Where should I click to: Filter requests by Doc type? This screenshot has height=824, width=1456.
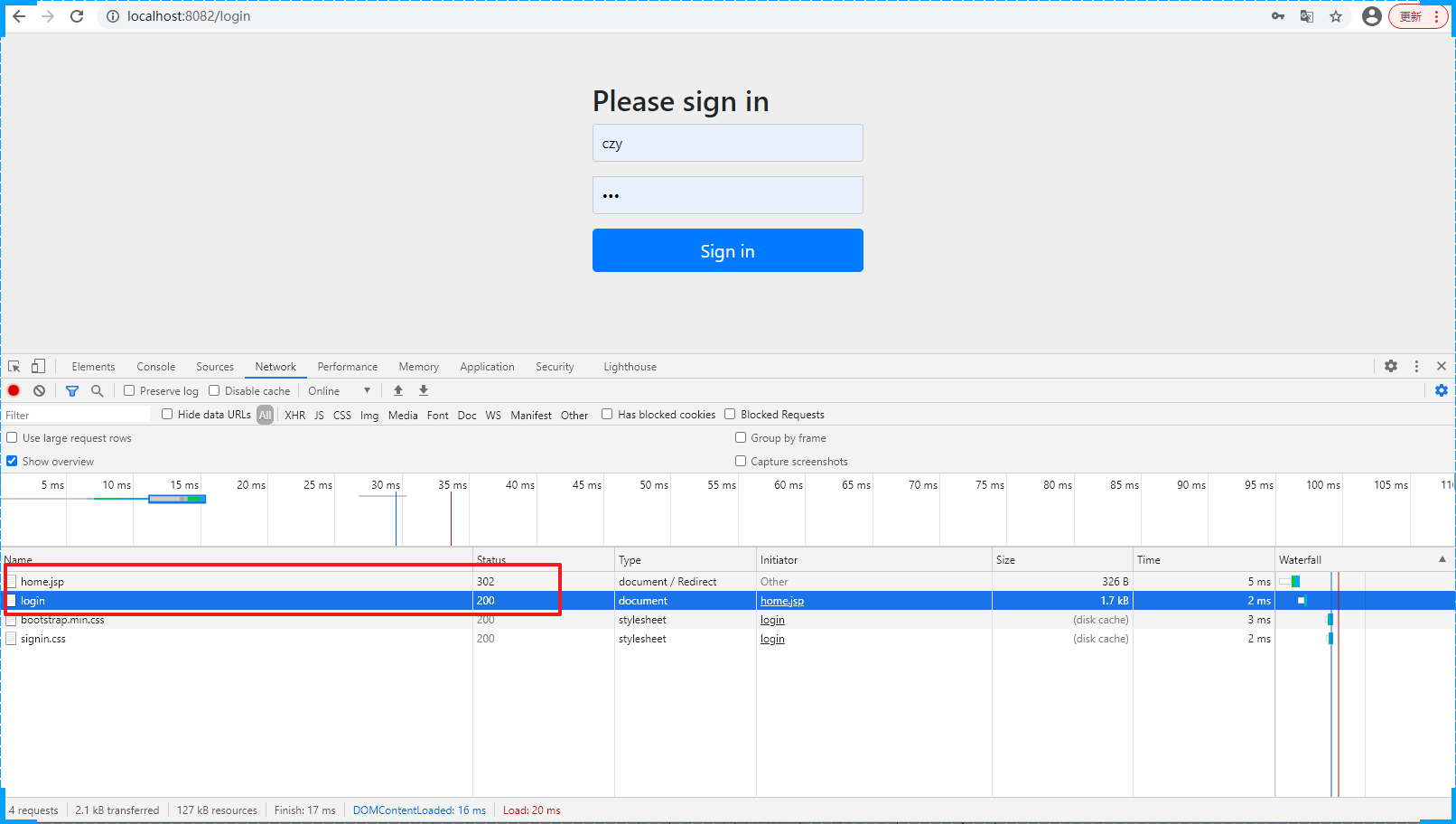(467, 415)
